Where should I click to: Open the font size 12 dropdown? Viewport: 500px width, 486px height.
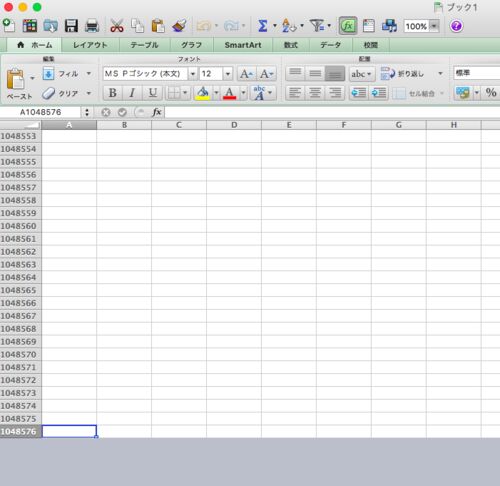tap(228, 74)
